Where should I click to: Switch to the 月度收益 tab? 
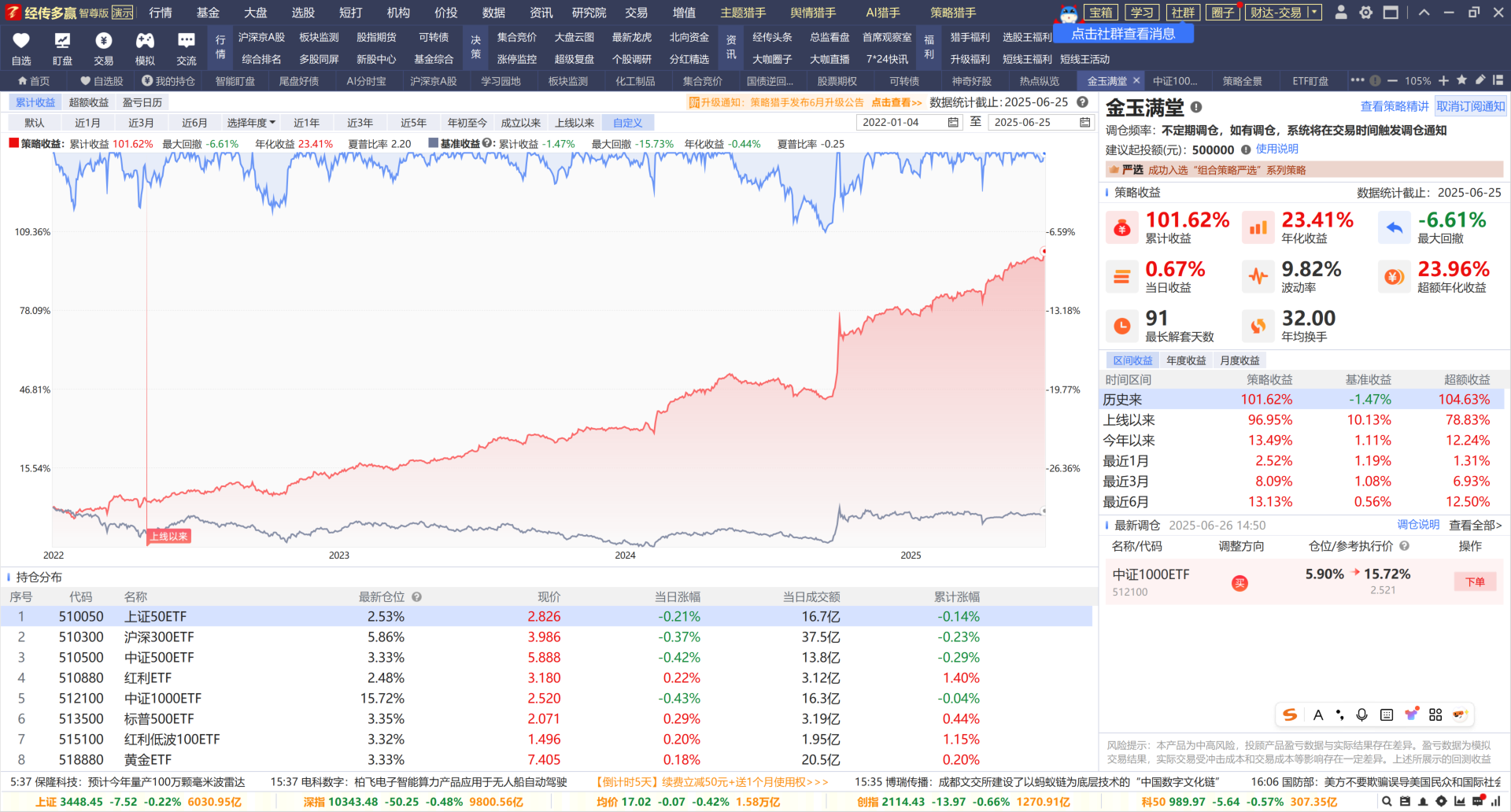[1239, 360]
